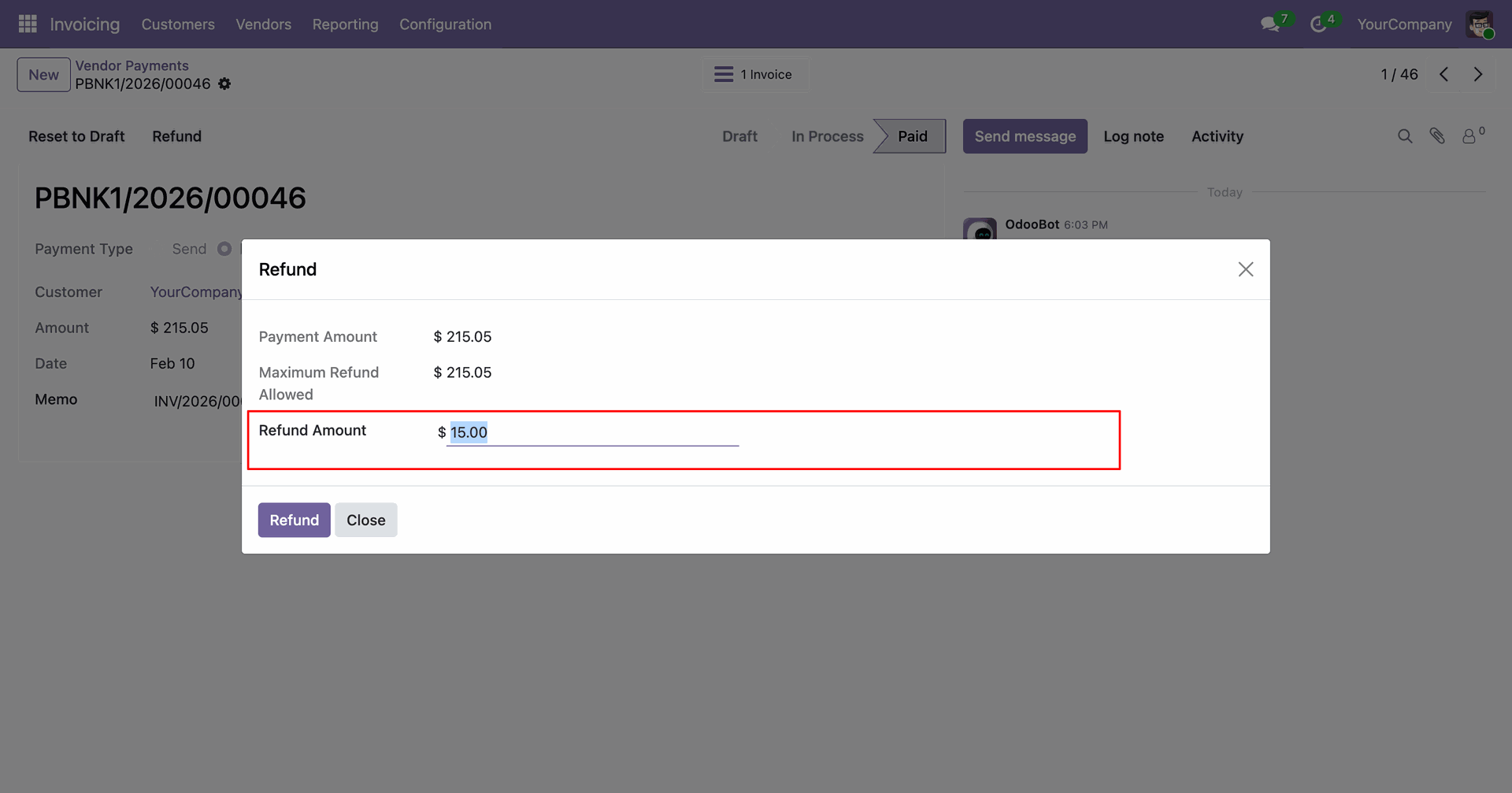Open YourCompany switcher dropdown
This screenshot has height=793, width=1512.
pos(1404,24)
